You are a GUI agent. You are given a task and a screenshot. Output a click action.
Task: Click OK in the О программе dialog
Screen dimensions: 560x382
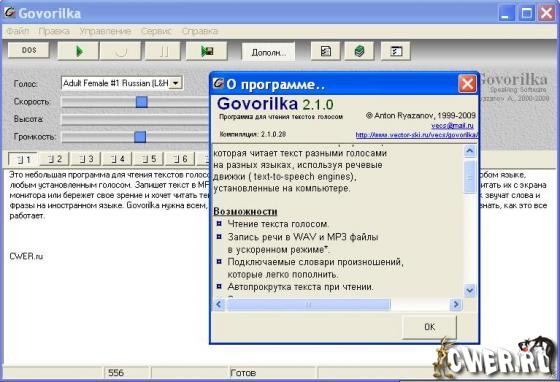click(x=429, y=327)
